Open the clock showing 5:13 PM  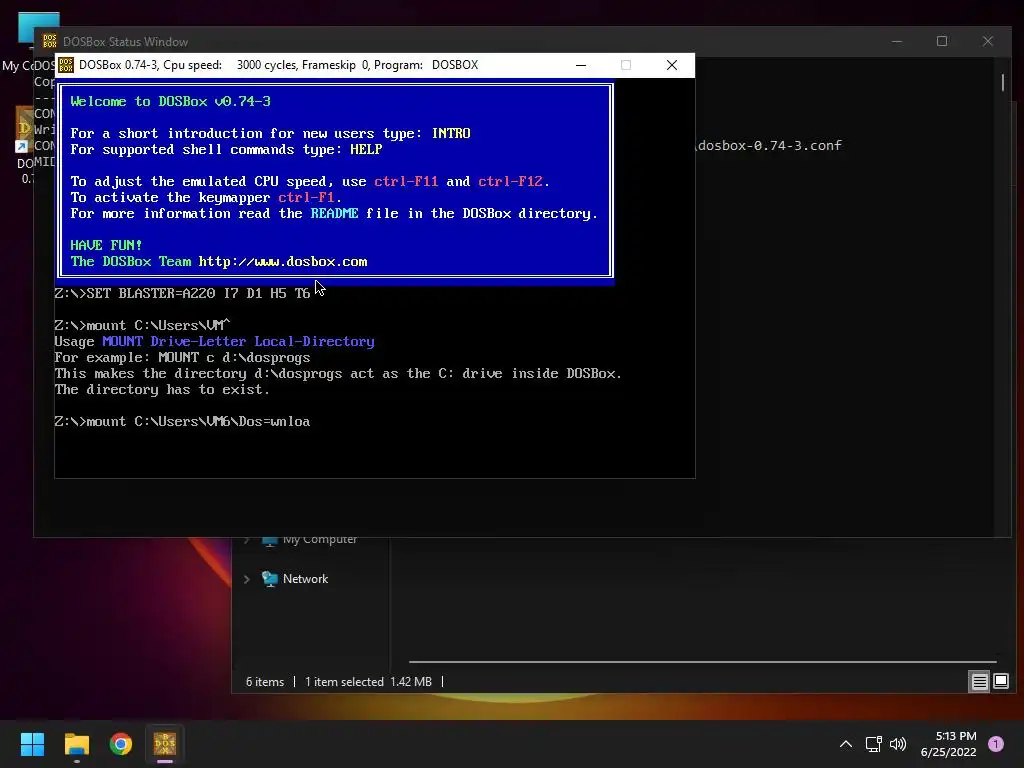point(949,744)
